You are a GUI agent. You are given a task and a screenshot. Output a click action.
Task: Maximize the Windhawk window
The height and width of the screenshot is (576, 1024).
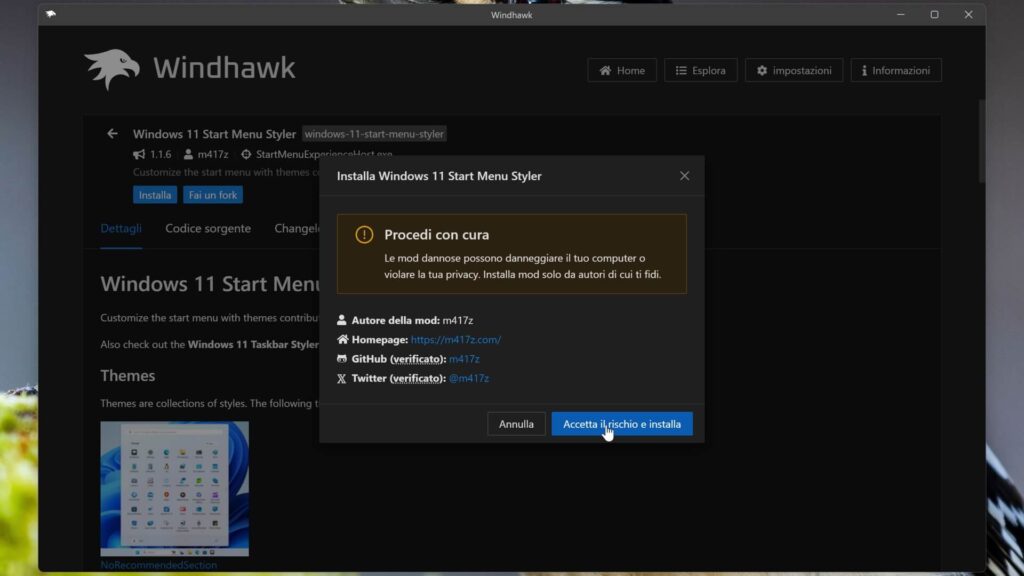tap(935, 14)
